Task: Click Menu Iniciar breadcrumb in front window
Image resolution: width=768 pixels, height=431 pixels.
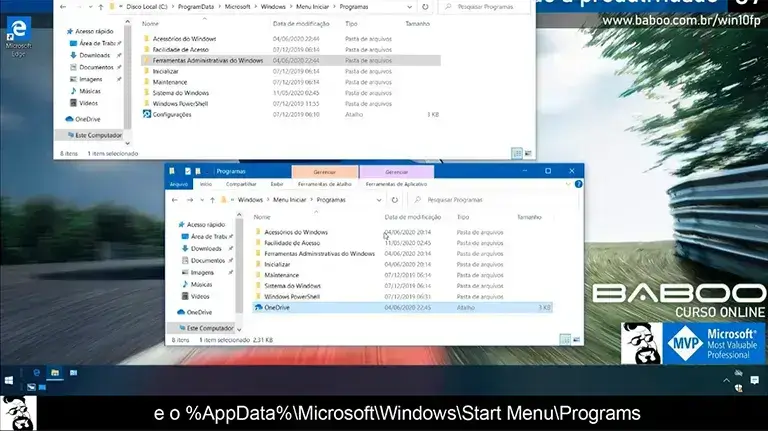Action: click(x=289, y=200)
